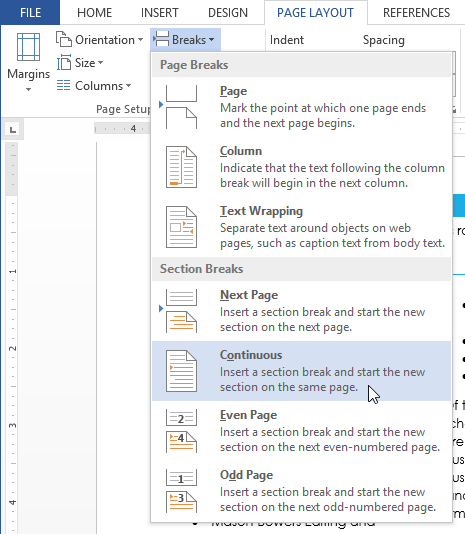
Task: Switch to the HOME ribbon tab
Action: [x=94, y=13]
